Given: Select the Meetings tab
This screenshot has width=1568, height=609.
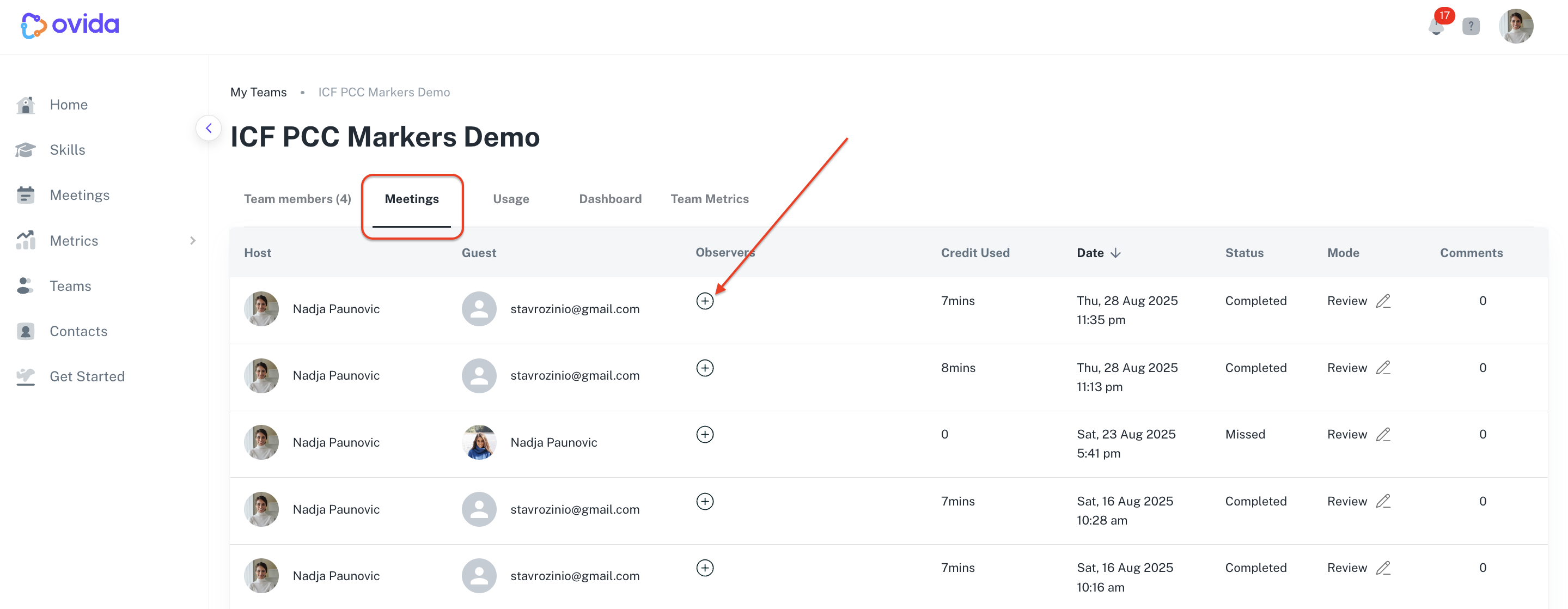Looking at the screenshot, I should [x=412, y=199].
